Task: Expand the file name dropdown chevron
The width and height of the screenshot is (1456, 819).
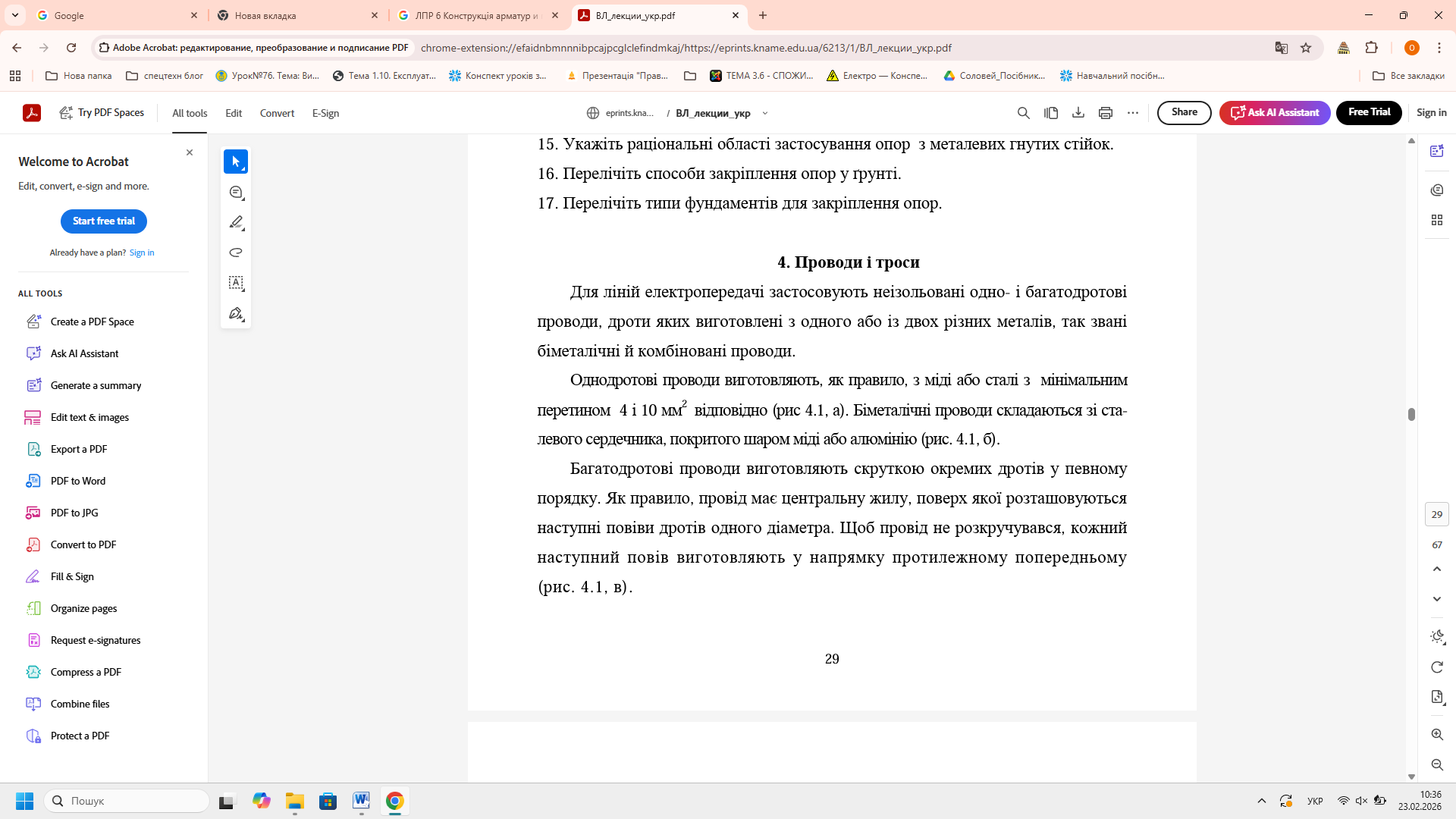Action: tap(764, 114)
